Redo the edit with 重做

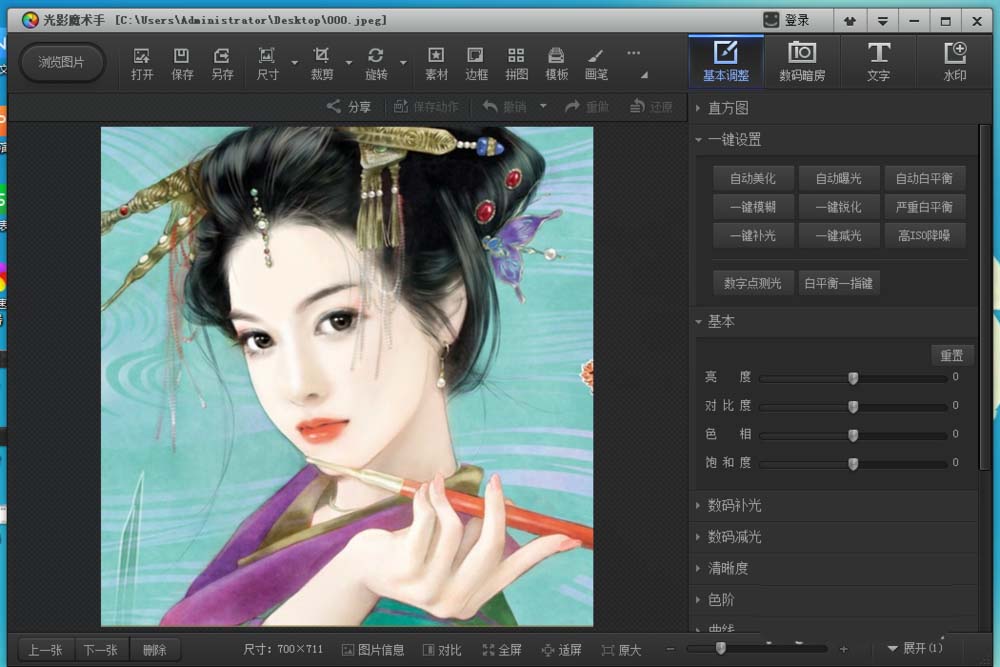pos(587,106)
